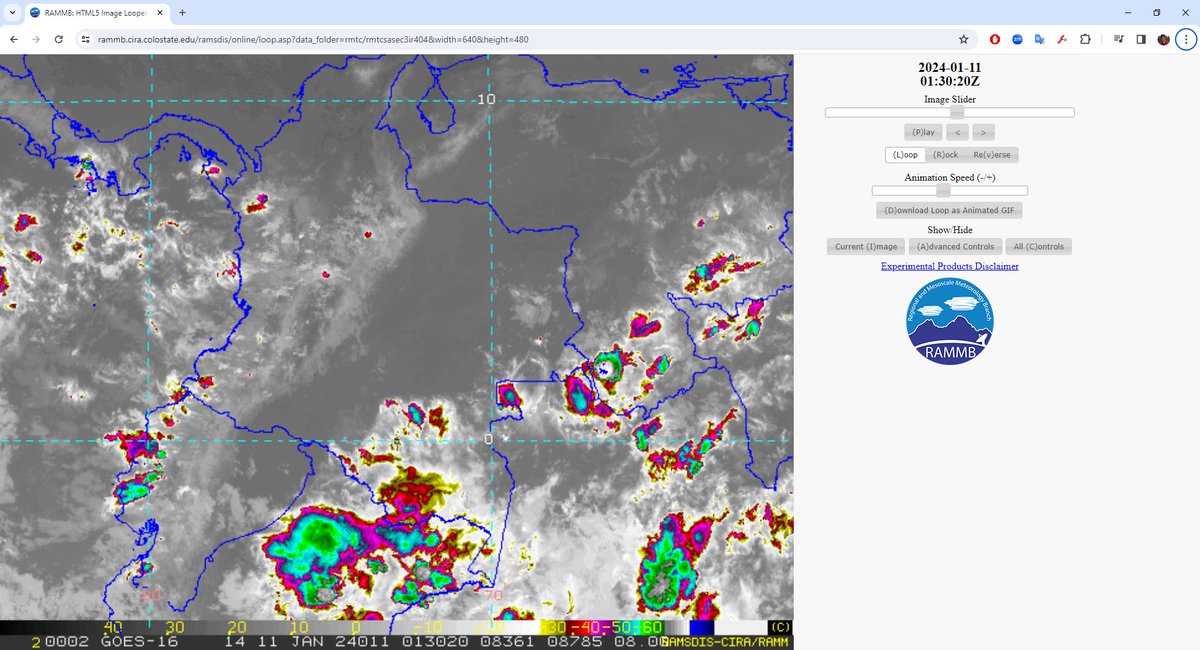
Task: Open the media controls icon
Action: click(x=1118, y=39)
